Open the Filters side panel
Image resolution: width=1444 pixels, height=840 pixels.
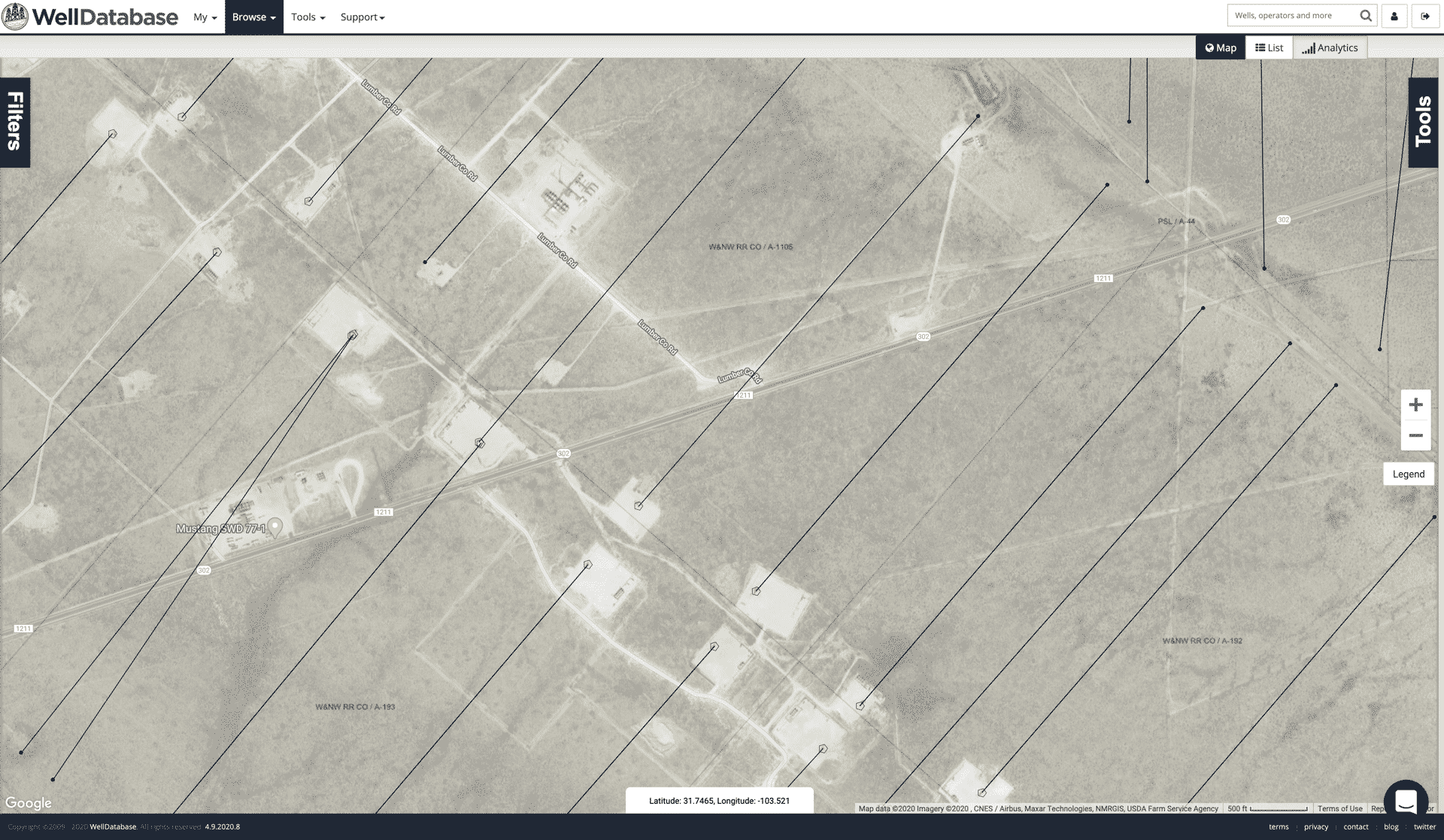pos(15,122)
